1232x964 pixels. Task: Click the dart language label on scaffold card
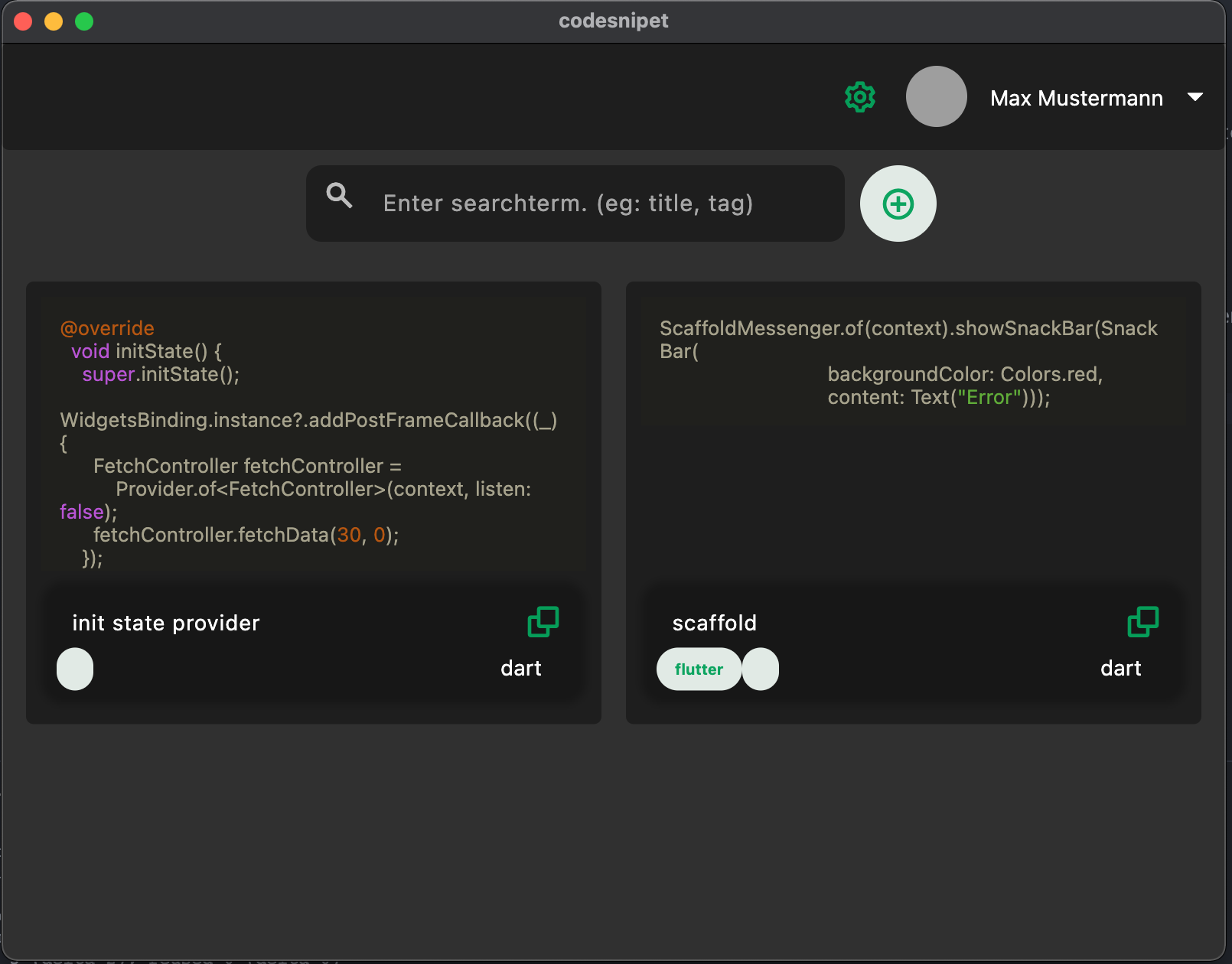(x=1121, y=668)
